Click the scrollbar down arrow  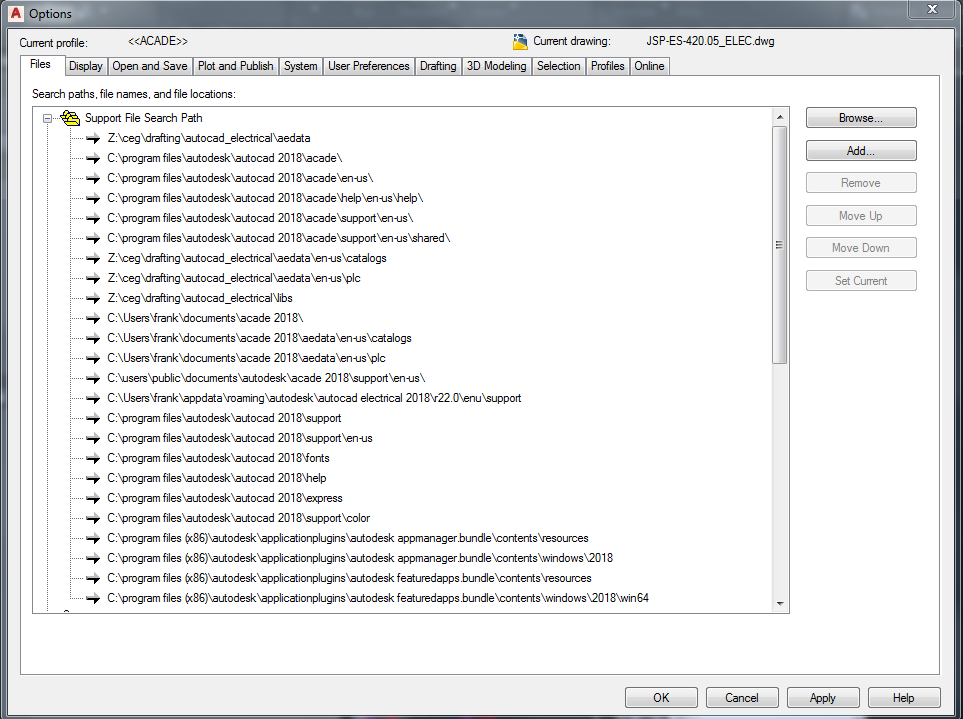point(780,603)
